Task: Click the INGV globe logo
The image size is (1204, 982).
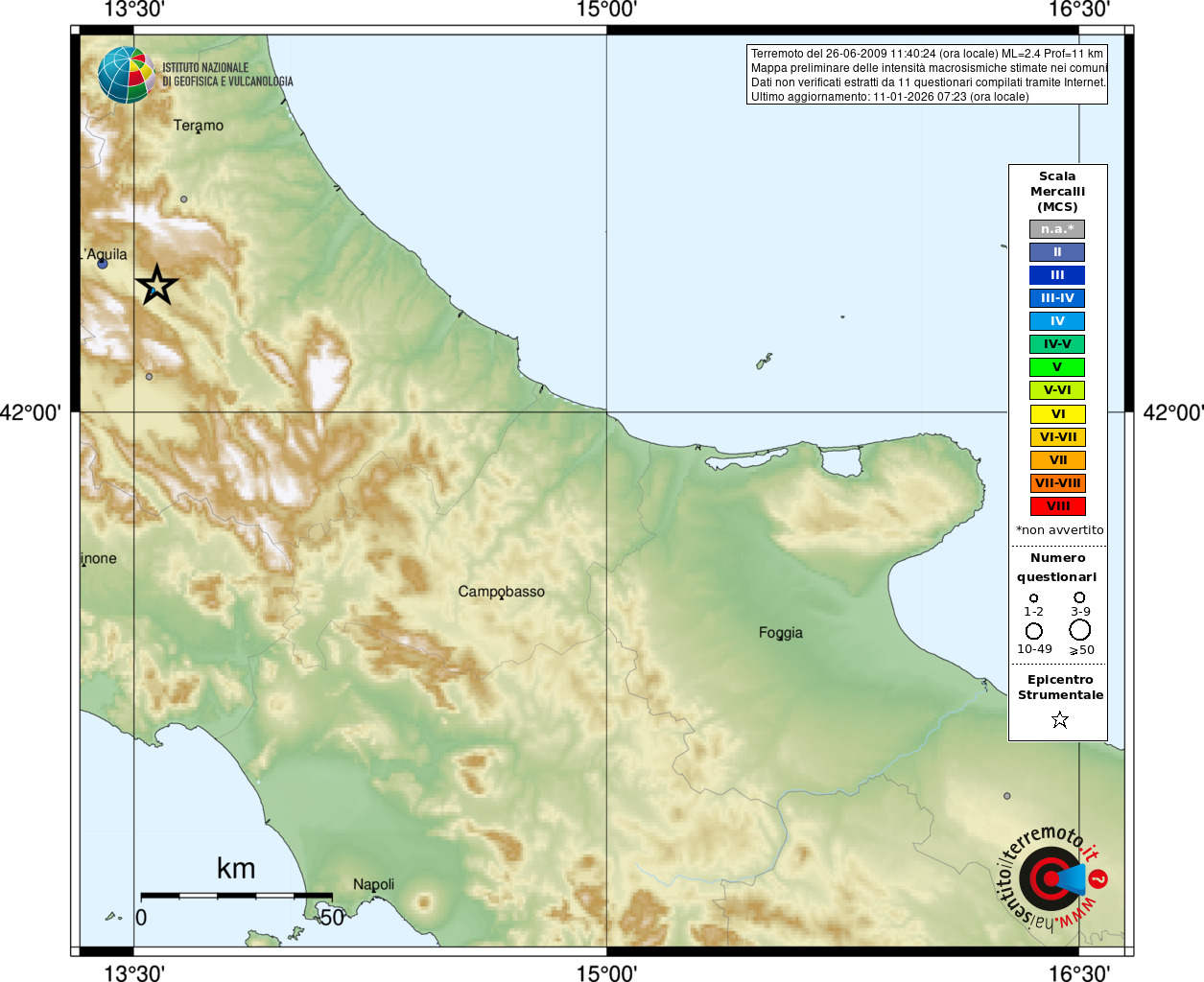Action: point(127,75)
